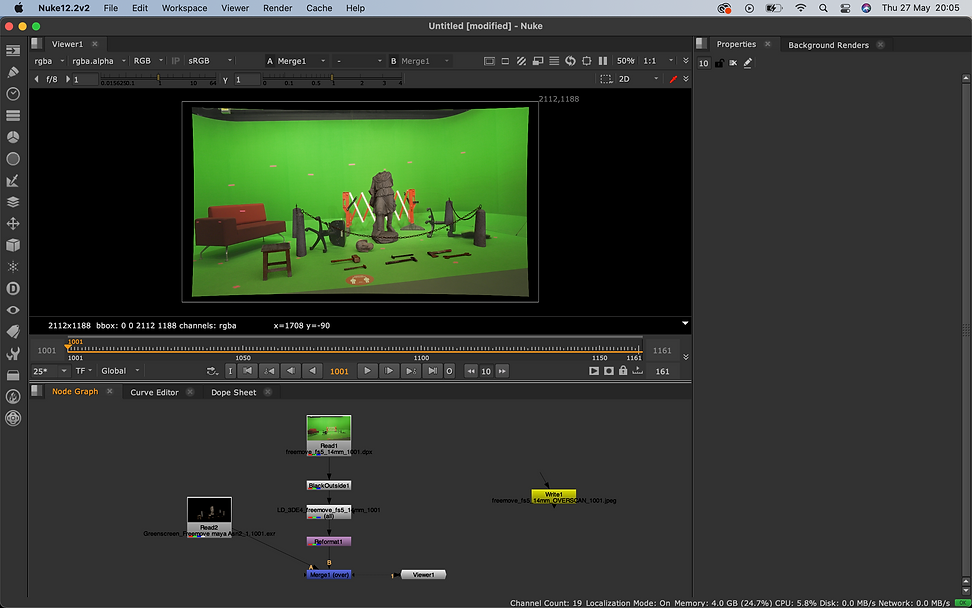
Task: Open the Image nodes toolbar menu
Action: pos(12,50)
